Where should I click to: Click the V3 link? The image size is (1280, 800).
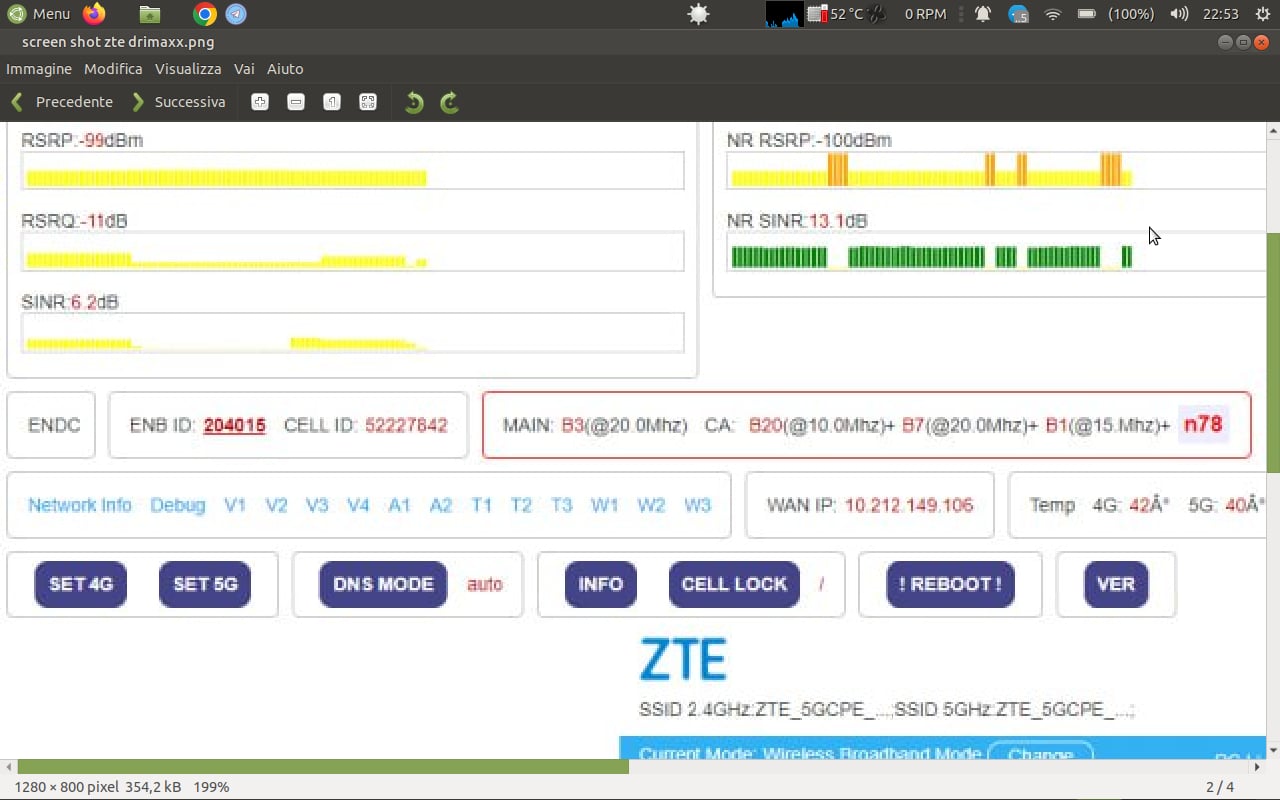click(317, 505)
